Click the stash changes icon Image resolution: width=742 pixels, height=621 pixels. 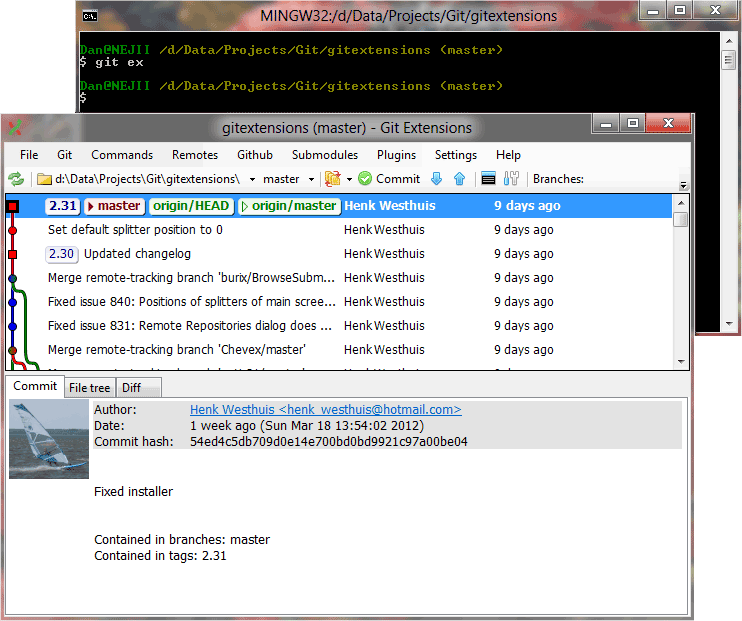click(333, 178)
